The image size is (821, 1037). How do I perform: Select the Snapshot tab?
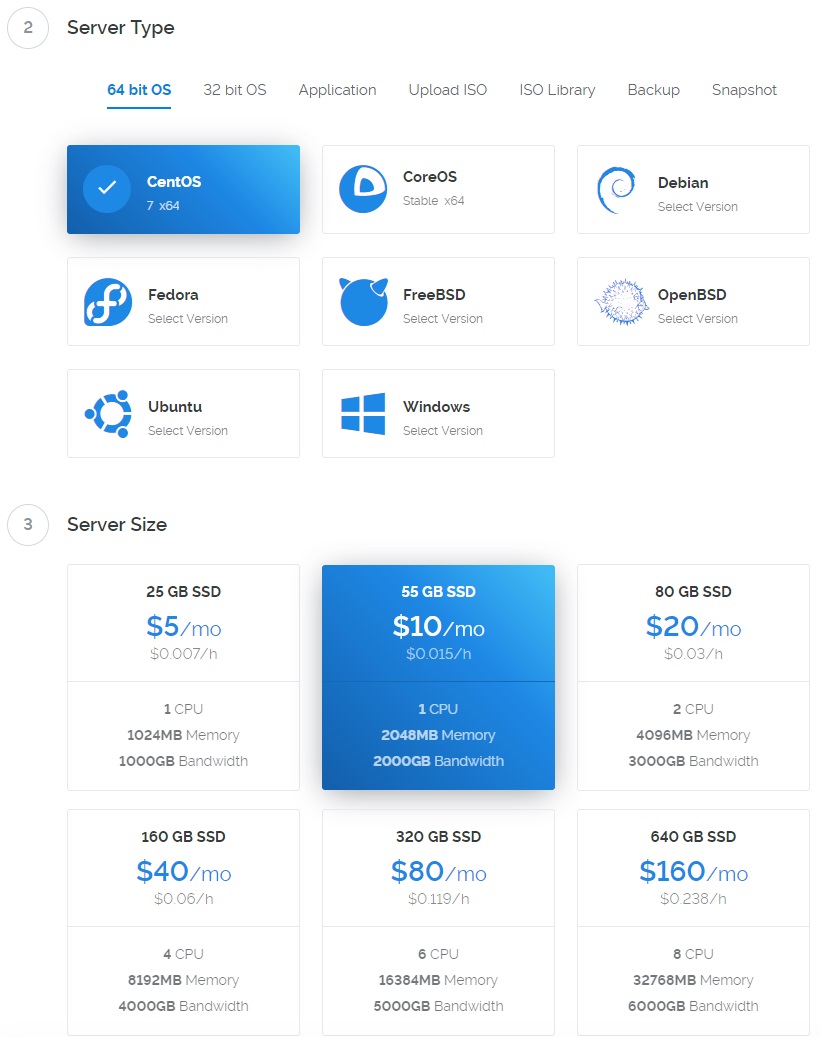tap(744, 90)
